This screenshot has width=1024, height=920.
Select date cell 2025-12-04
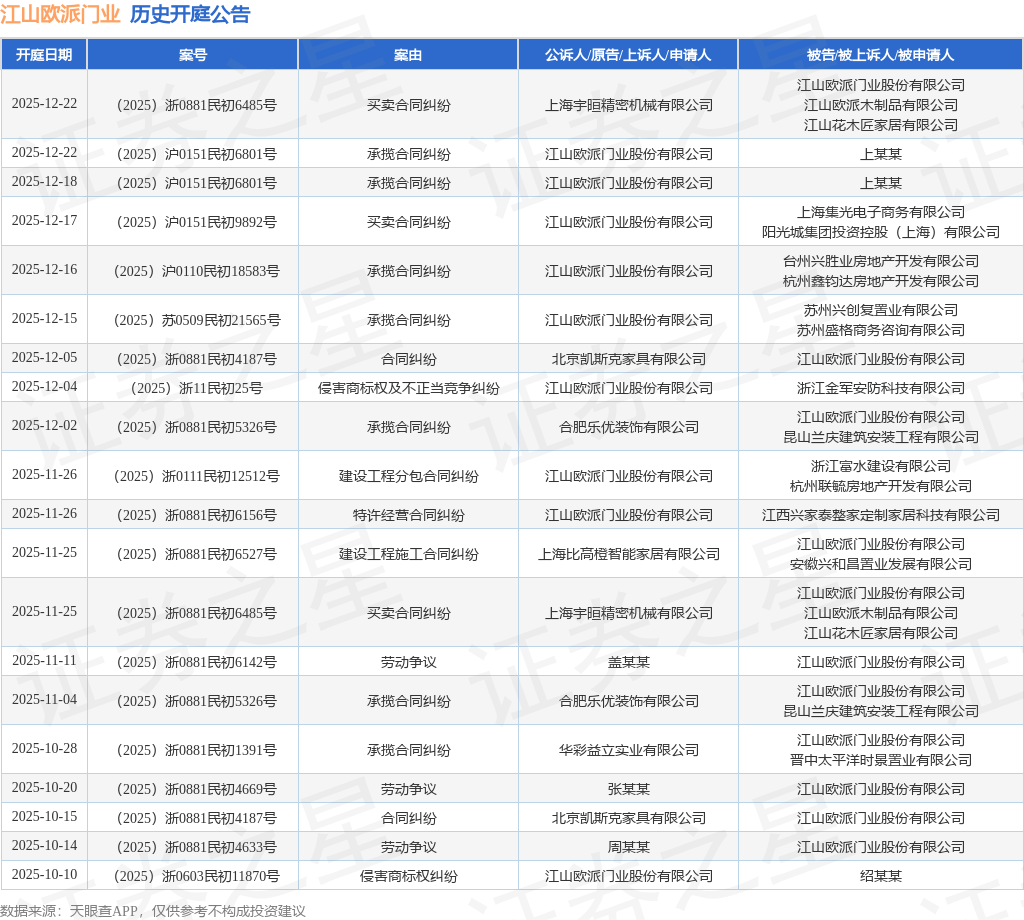coord(44,387)
